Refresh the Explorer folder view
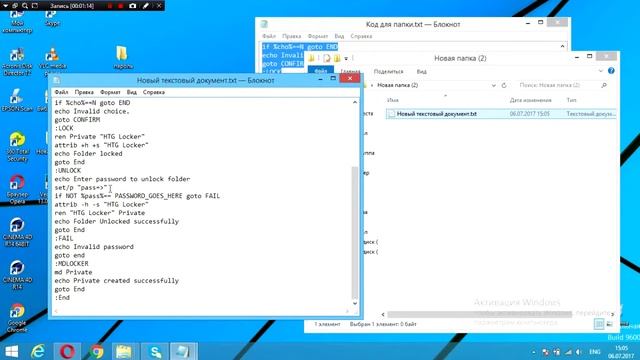The height and width of the screenshot is (360, 640). (504, 85)
